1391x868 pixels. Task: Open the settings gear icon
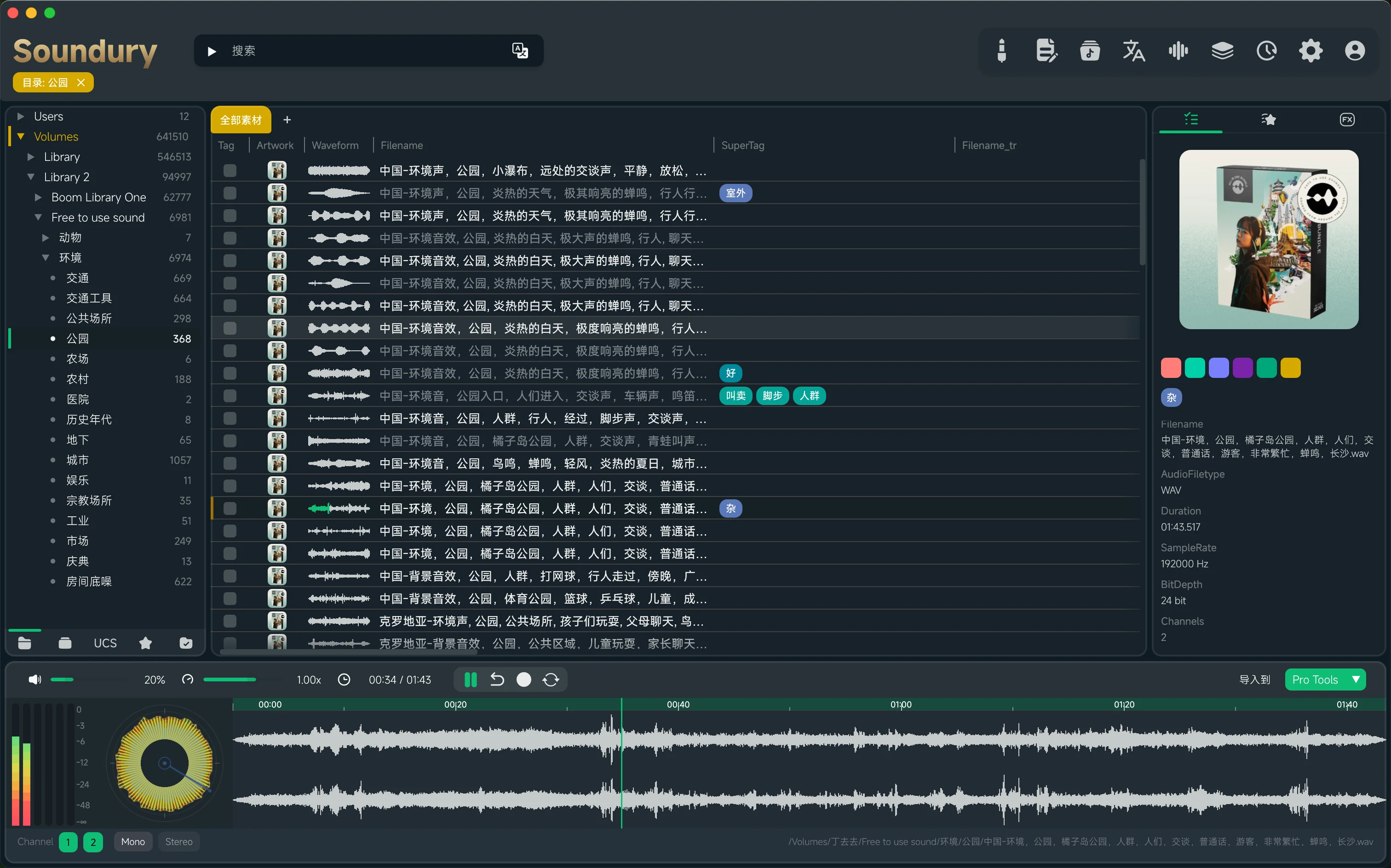(1311, 51)
